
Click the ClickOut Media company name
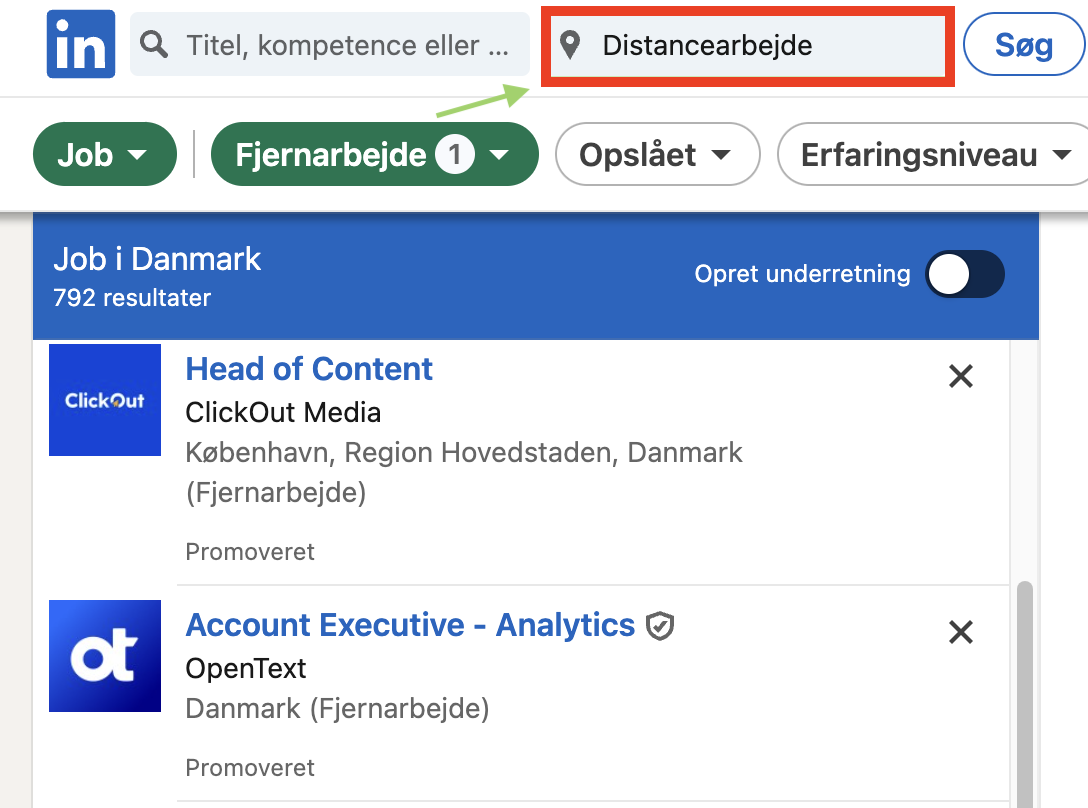click(283, 412)
